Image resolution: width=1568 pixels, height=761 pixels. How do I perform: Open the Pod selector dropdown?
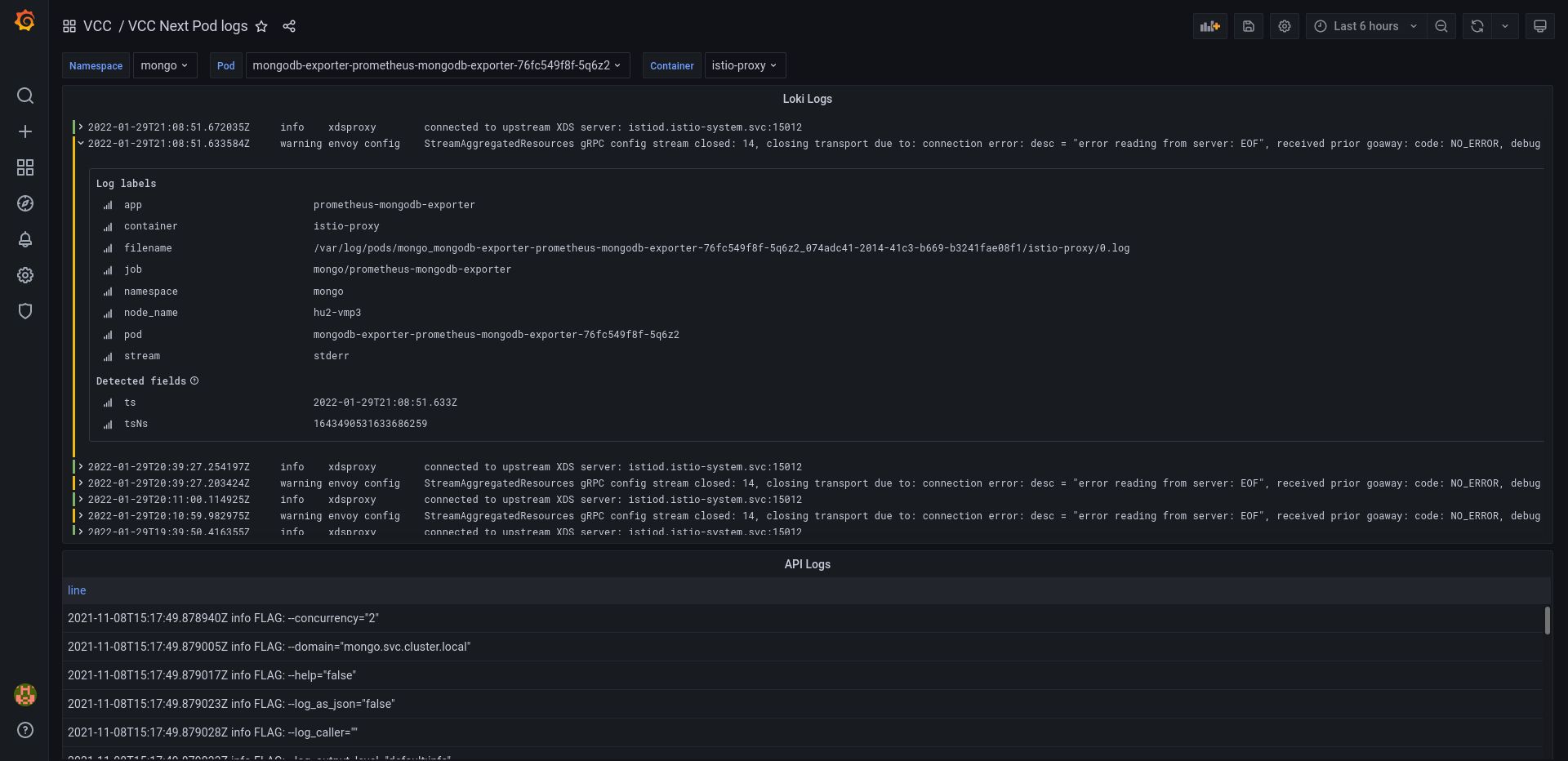(437, 65)
